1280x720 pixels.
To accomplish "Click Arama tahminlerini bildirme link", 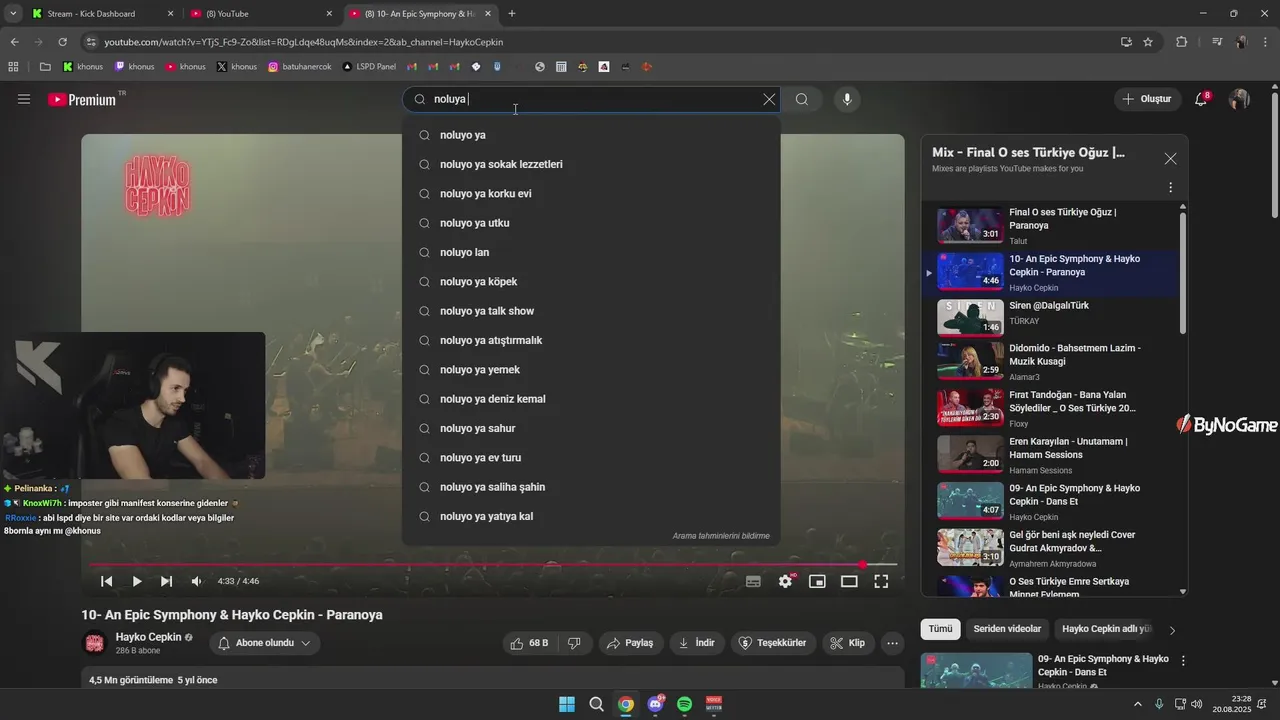I will pos(721,536).
